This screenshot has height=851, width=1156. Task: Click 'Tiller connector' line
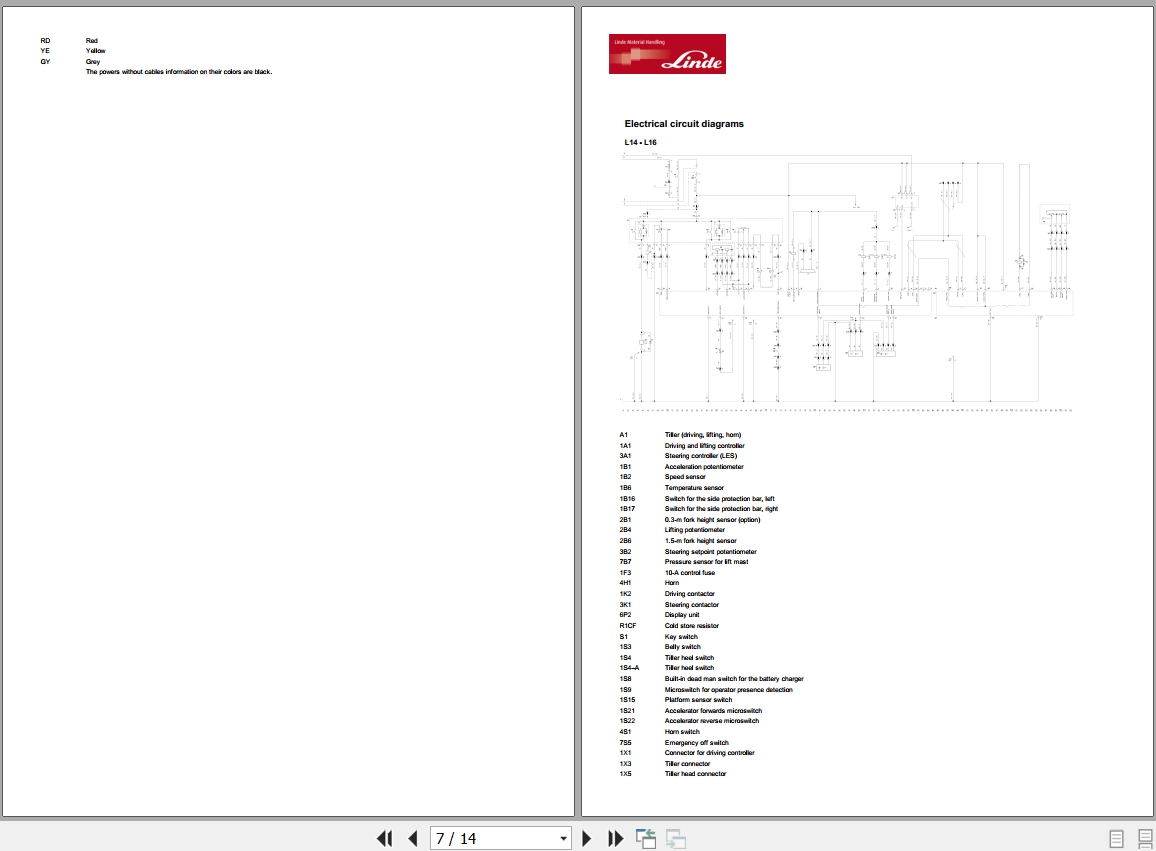[687, 764]
